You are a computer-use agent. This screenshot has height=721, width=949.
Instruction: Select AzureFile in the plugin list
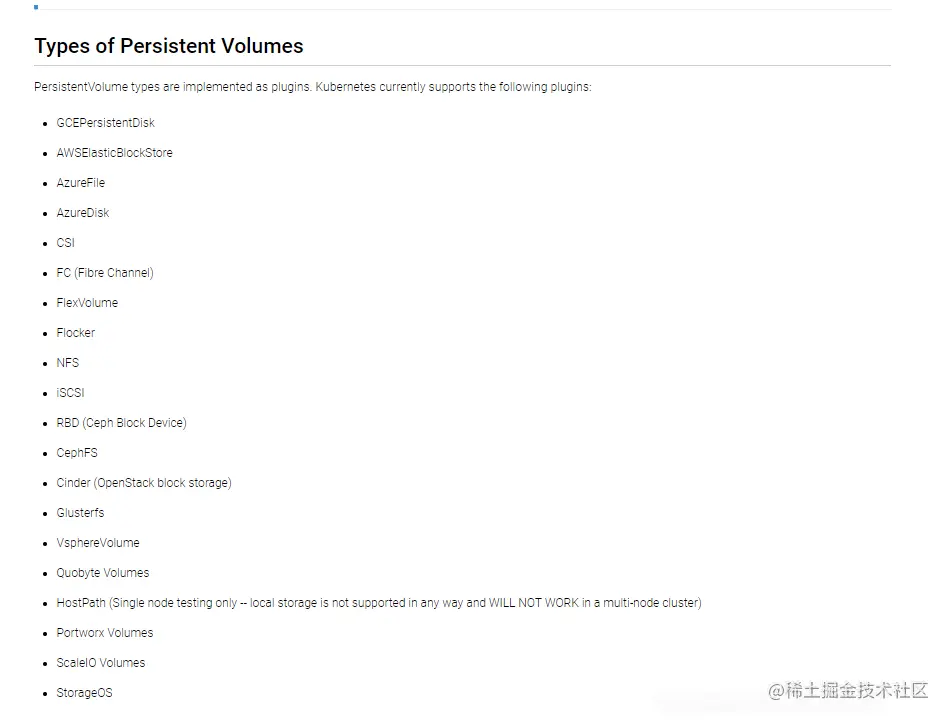(x=80, y=183)
